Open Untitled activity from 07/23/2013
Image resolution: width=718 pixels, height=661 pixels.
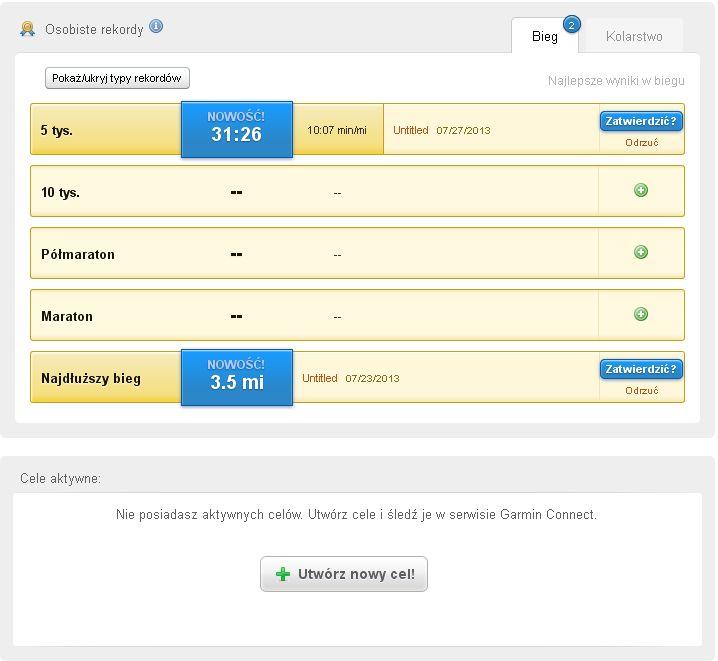pyautogui.click(x=320, y=379)
